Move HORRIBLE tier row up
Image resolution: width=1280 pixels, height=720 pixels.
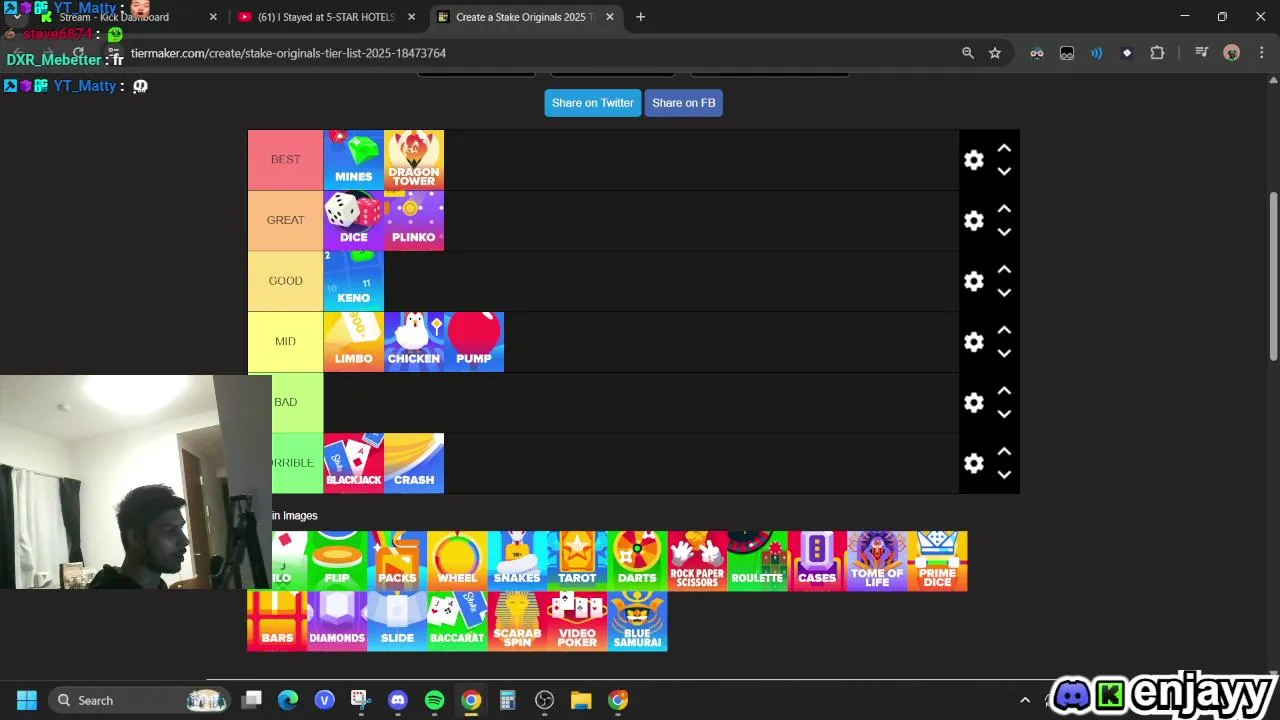(1004, 451)
